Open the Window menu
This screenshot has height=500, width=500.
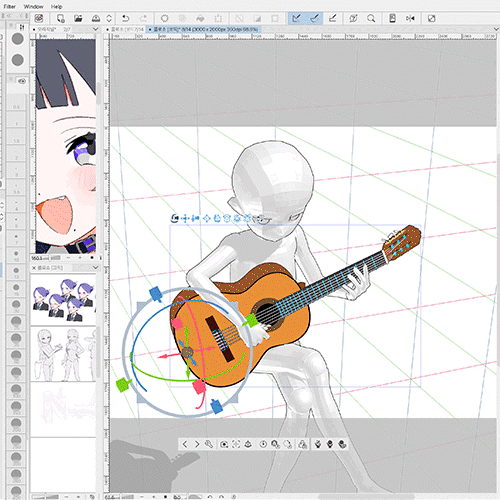point(33,6)
